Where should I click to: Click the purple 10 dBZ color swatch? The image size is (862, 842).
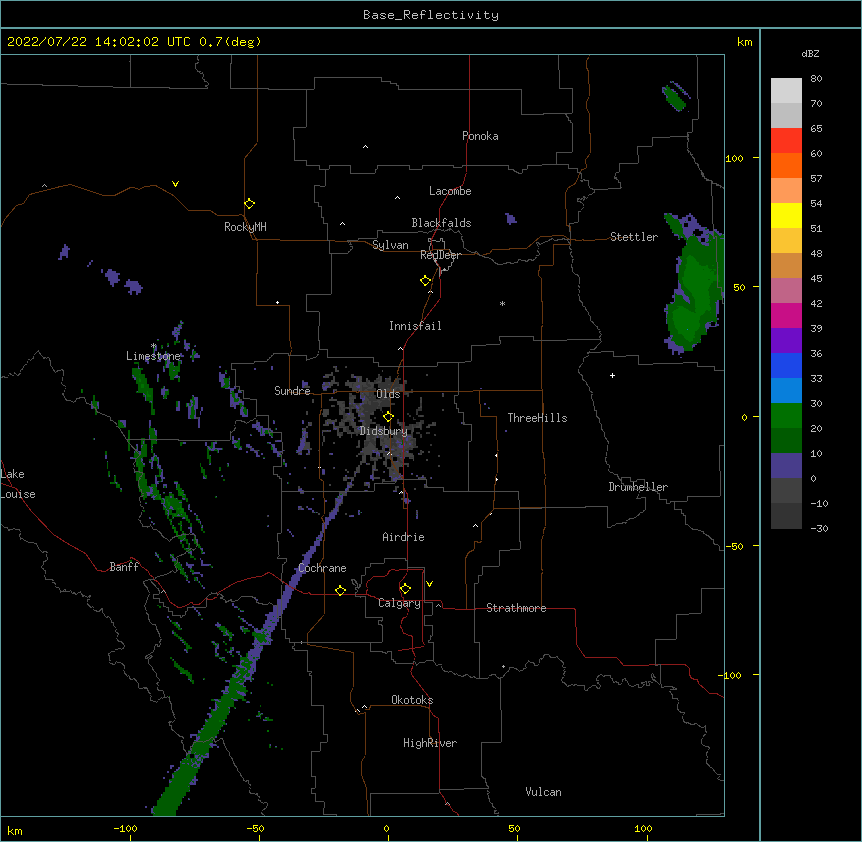[x=786, y=466]
